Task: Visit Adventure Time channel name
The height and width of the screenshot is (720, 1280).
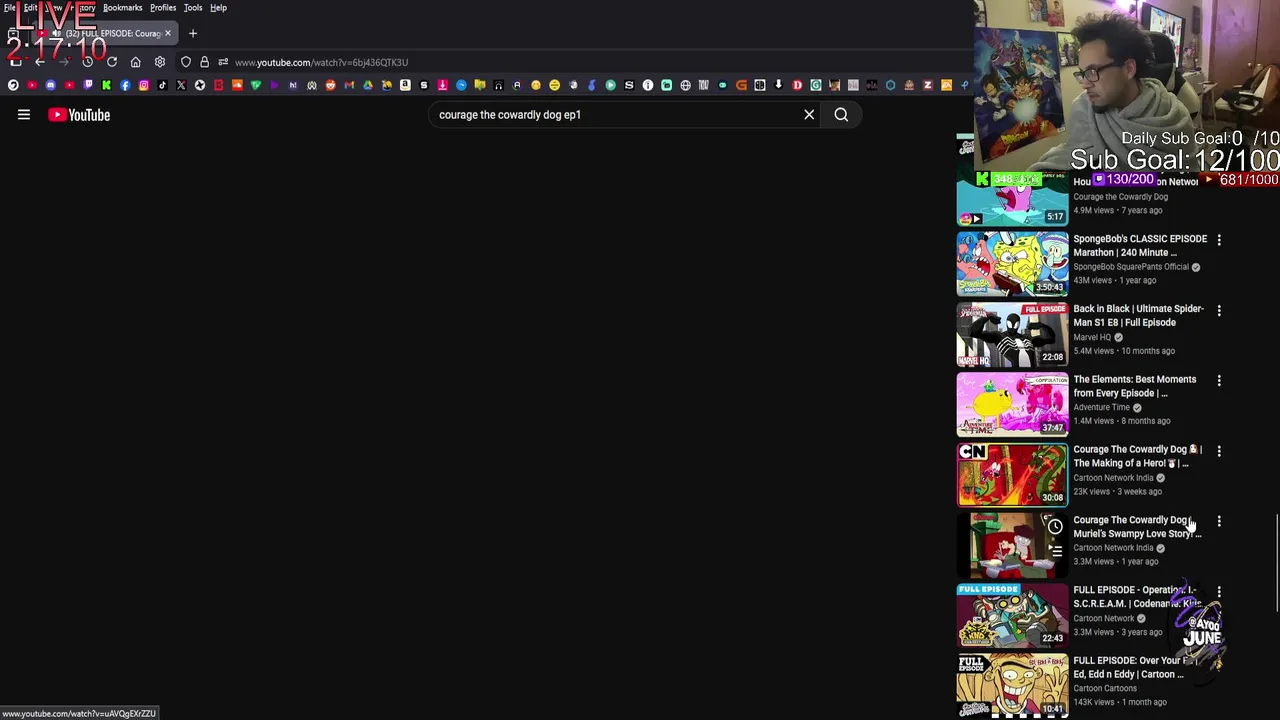Action: tap(1101, 407)
